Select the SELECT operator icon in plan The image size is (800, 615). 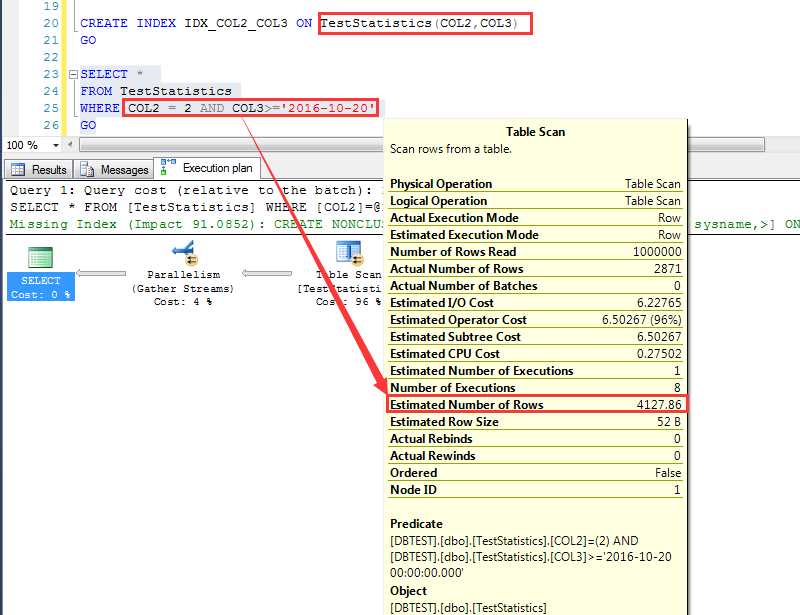pyautogui.click(x=40, y=257)
